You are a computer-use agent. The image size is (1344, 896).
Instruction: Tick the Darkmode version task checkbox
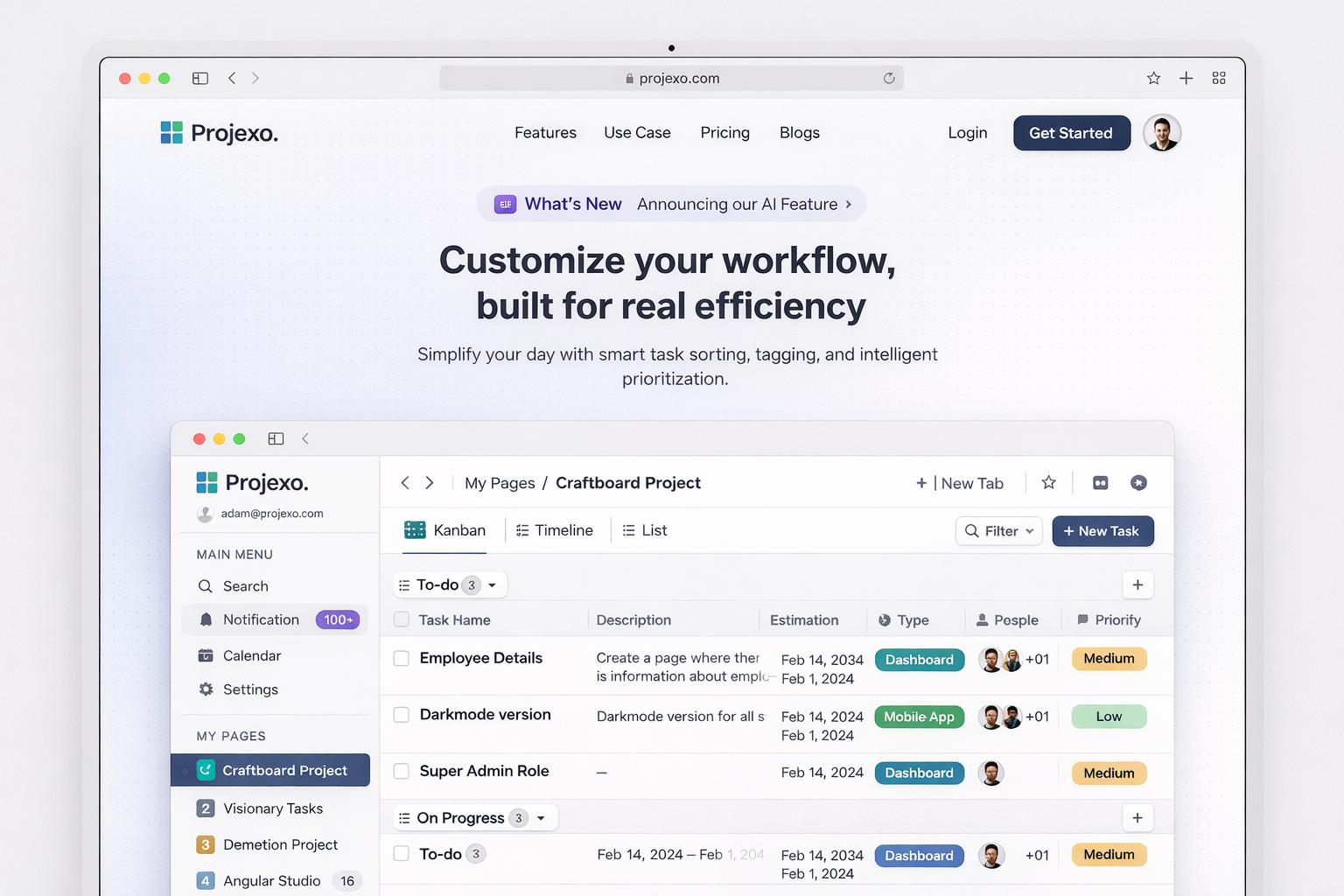click(402, 715)
